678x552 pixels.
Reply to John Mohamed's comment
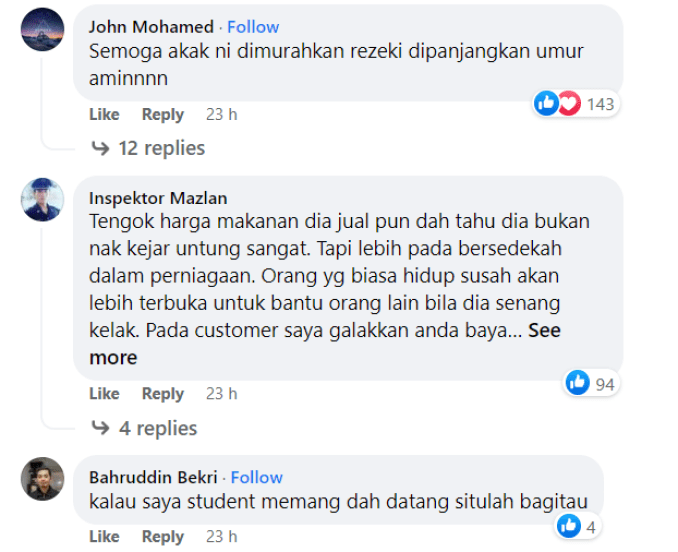163,115
